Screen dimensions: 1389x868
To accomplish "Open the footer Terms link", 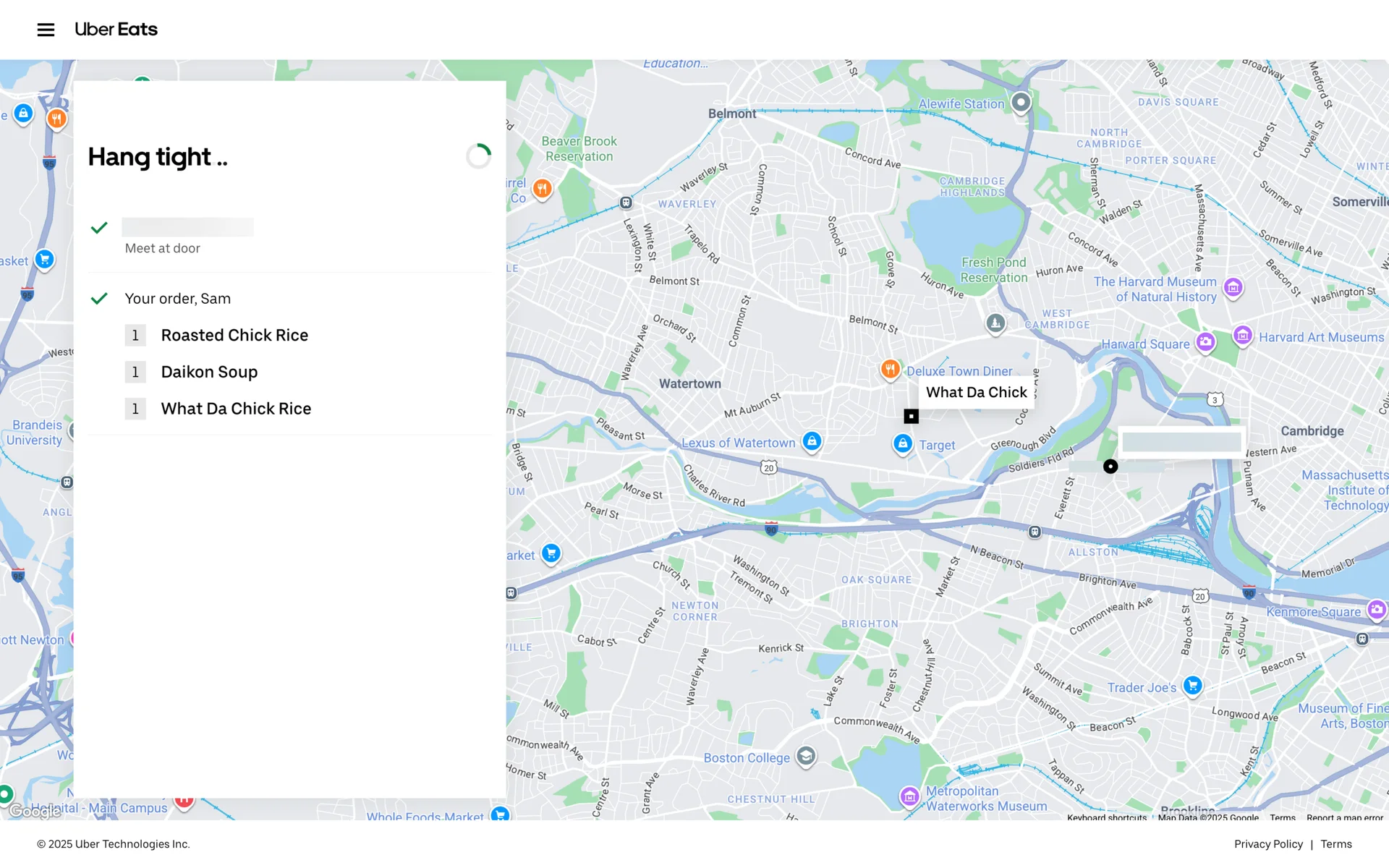I will (x=1335, y=844).
